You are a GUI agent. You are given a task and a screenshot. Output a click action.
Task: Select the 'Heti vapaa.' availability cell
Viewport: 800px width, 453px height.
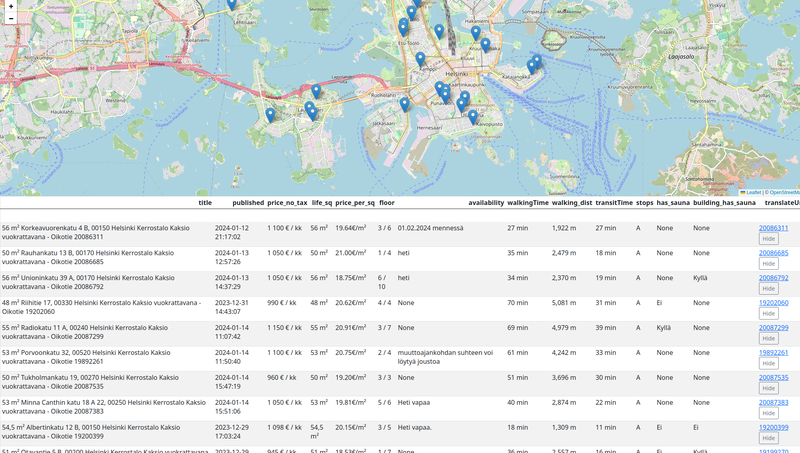415,427
